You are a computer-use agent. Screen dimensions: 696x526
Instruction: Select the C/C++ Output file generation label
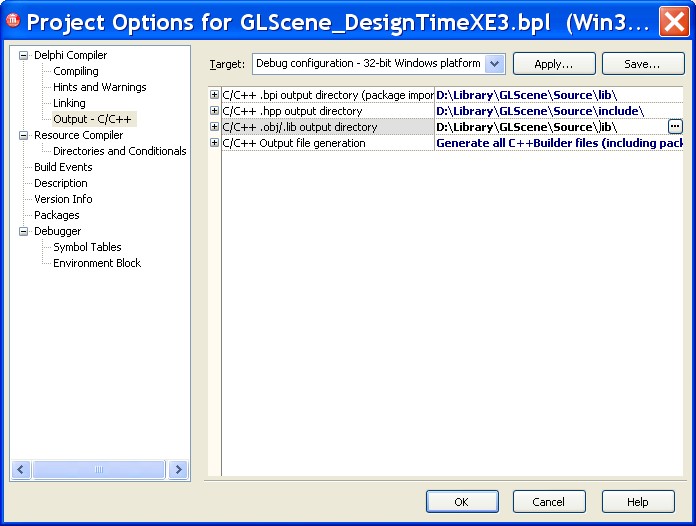click(x=294, y=143)
